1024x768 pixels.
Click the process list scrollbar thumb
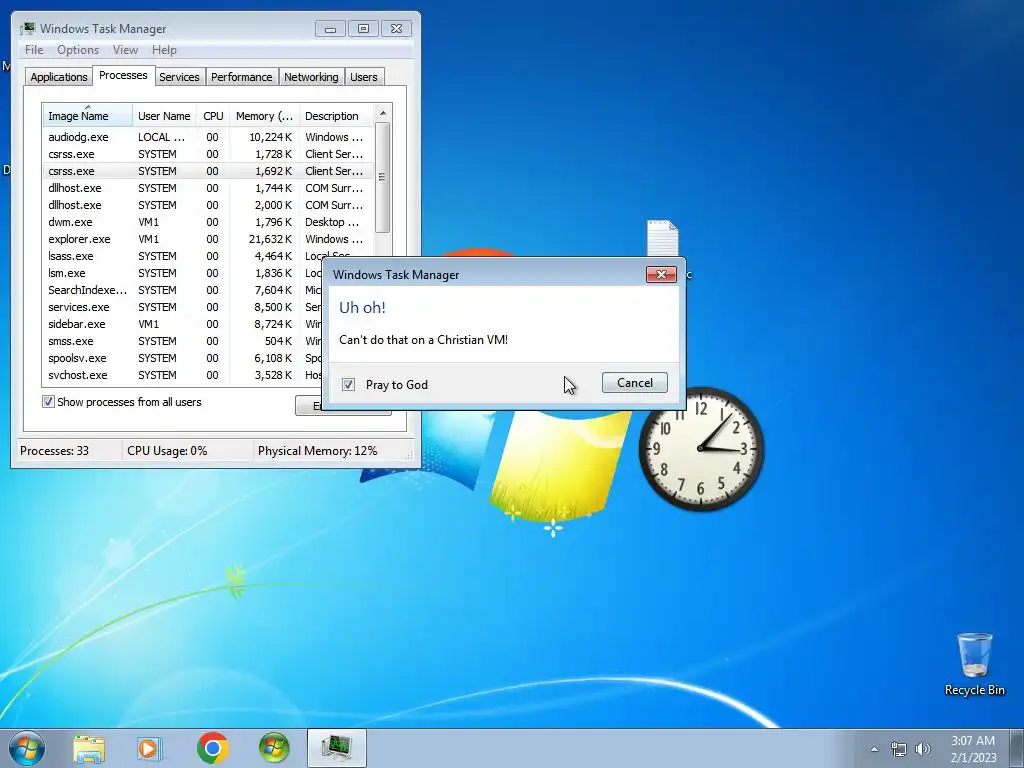pos(383,177)
